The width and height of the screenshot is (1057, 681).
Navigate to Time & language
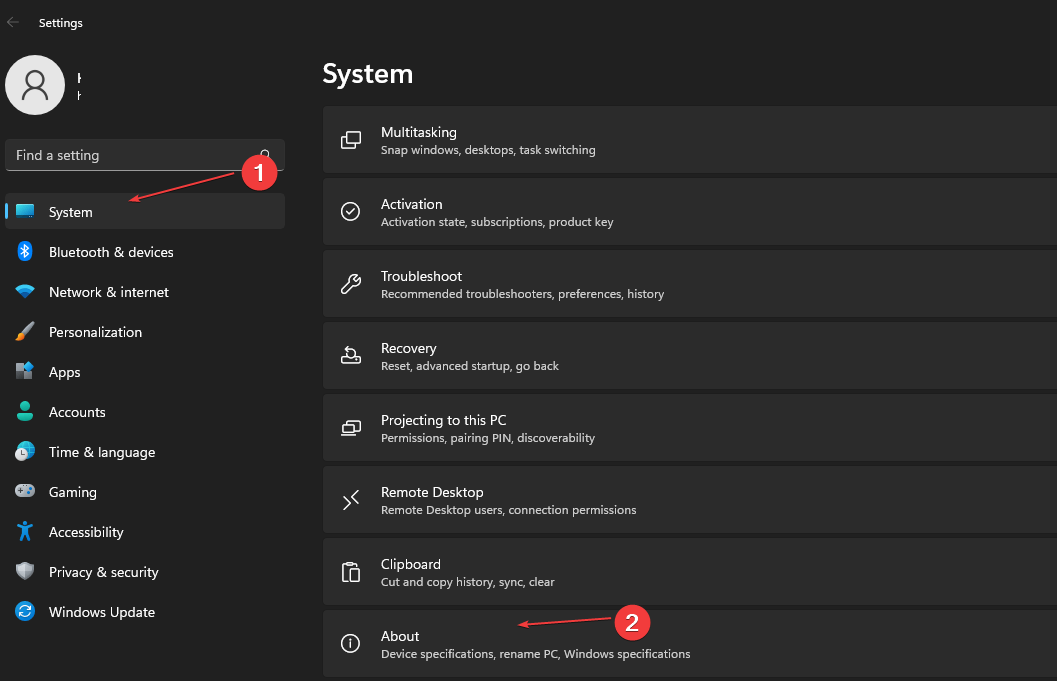point(102,452)
